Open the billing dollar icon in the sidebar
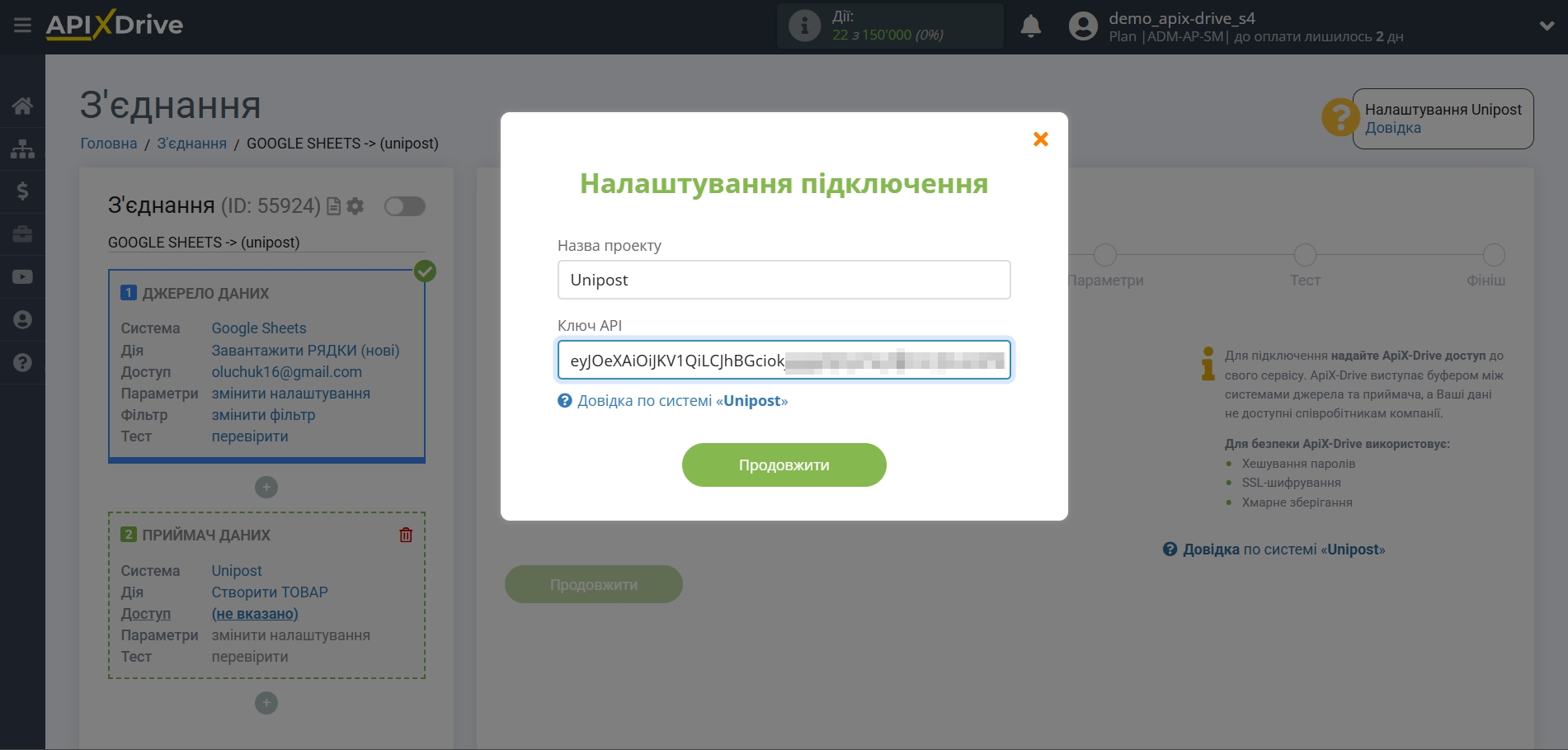Screen dimensions: 1568x750 tap(22, 191)
